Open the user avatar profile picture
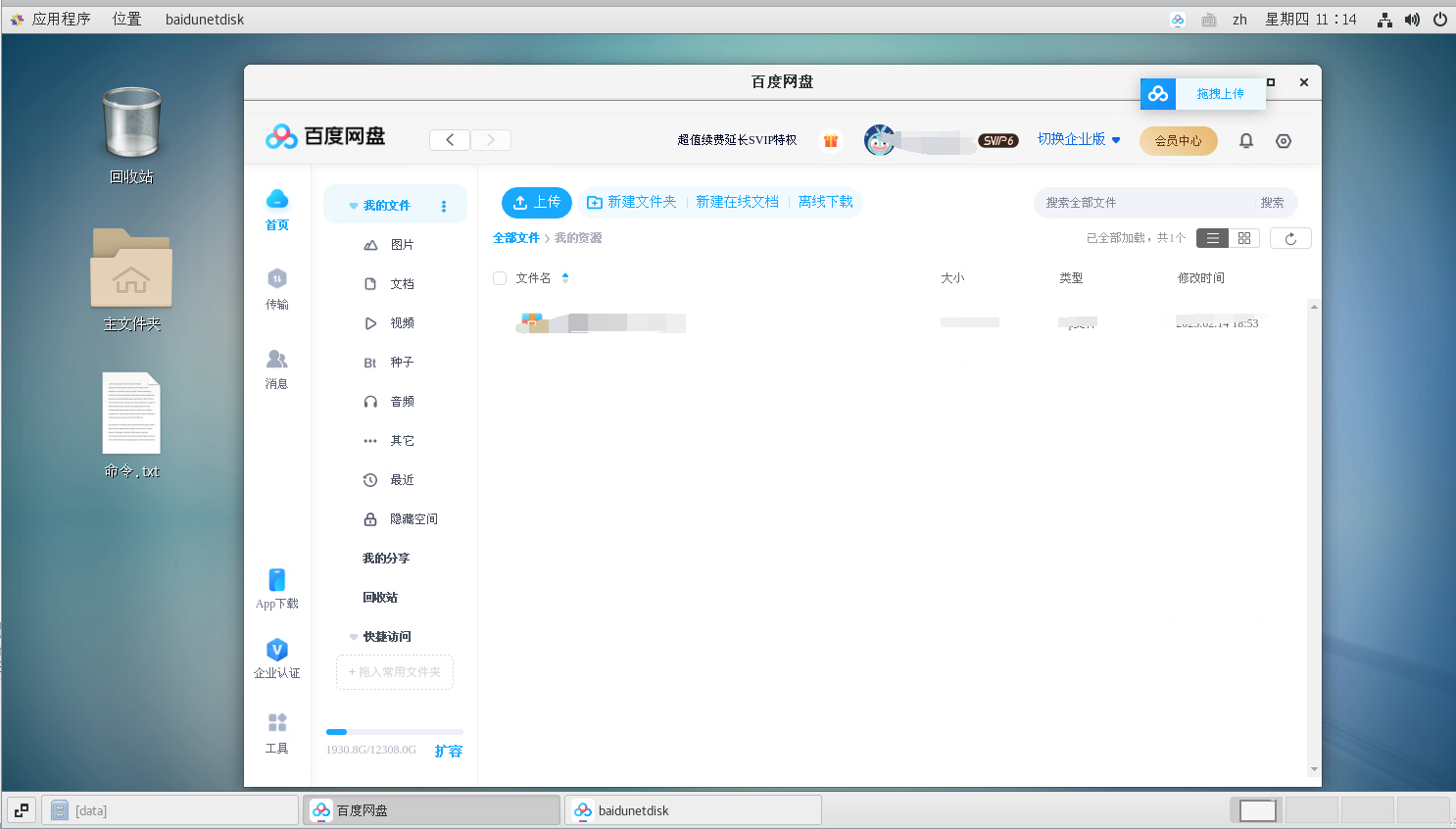The image size is (1456, 829). (880, 140)
